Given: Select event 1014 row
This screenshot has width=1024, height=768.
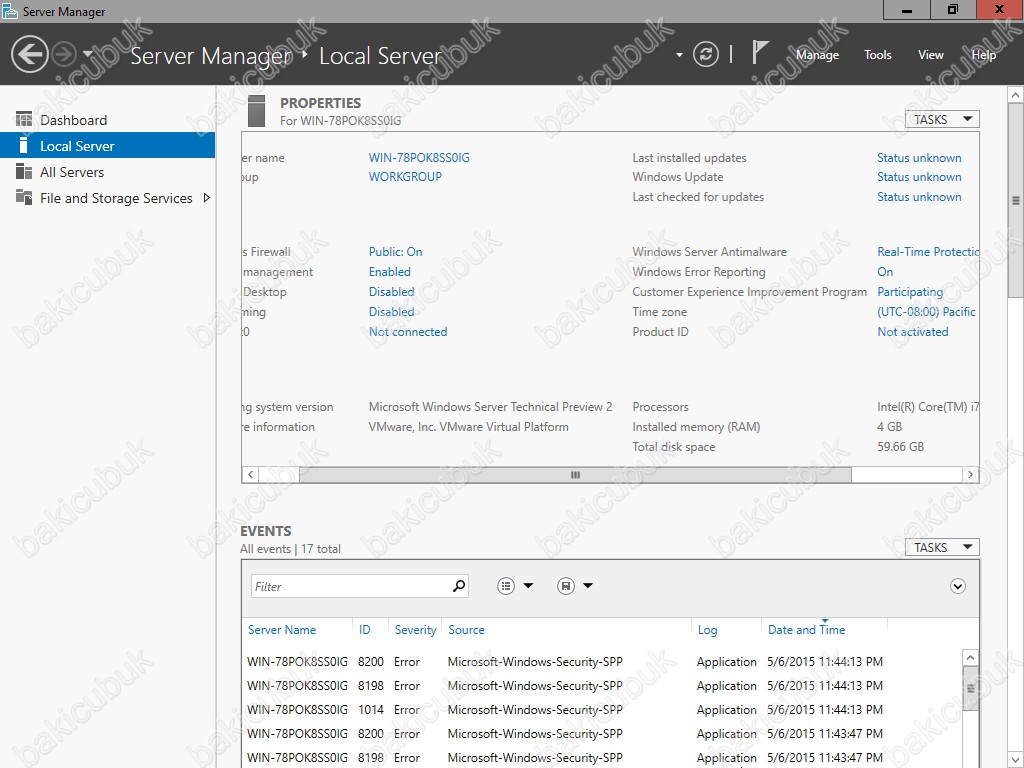Looking at the screenshot, I should (x=602, y=710).
